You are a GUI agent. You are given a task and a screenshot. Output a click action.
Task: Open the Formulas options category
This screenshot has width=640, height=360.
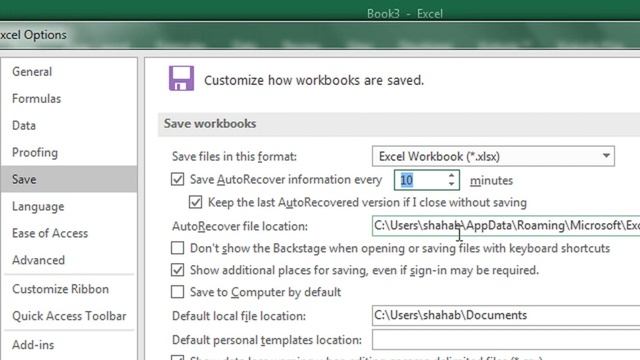click(36, 99)
